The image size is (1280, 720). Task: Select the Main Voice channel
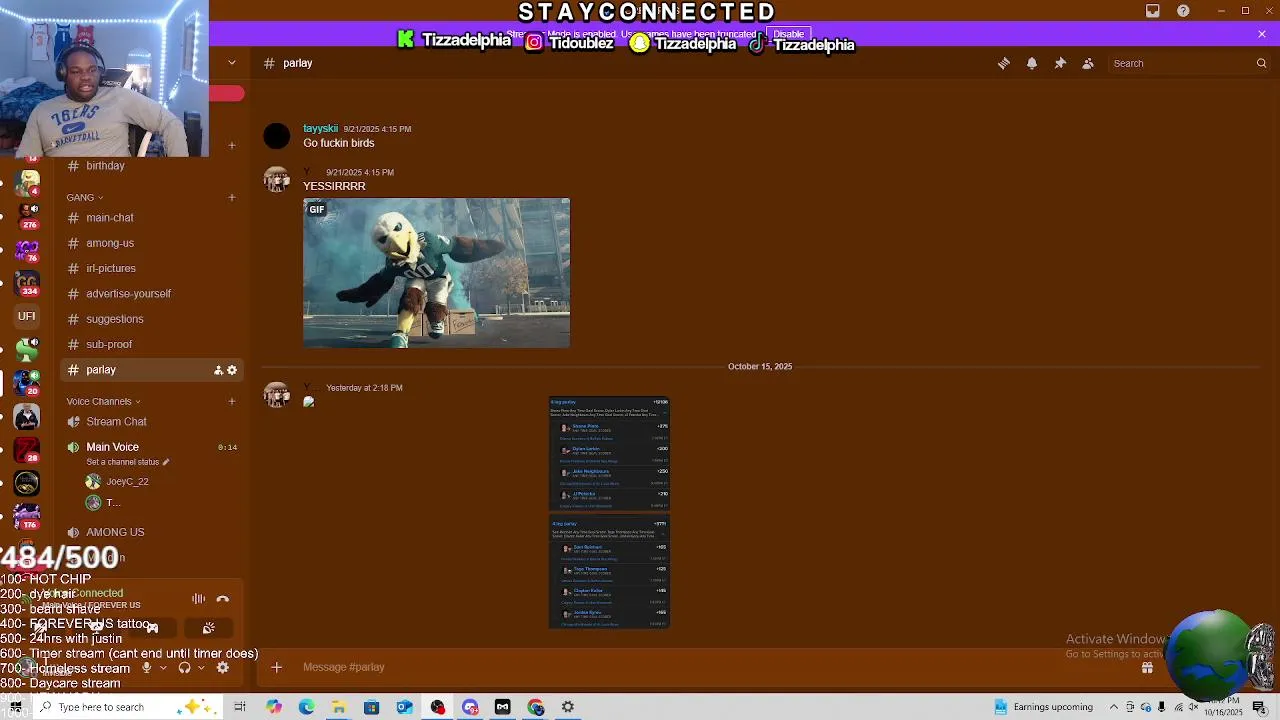(150, 447)
